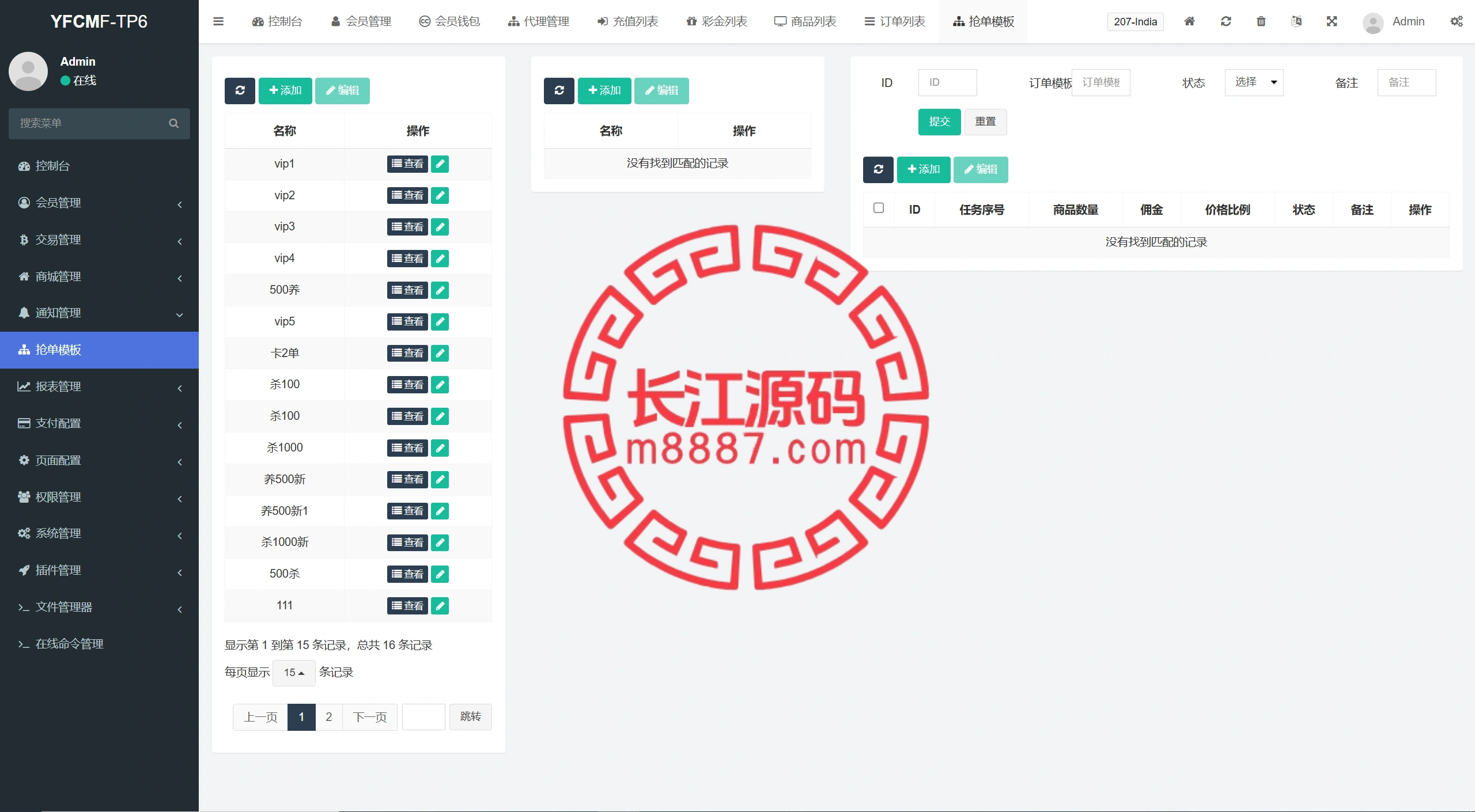The width and height of the screenshot is (1475, 812).
Task: Expand the 会员管理 sidebar menu
Action: coord(99,203)
